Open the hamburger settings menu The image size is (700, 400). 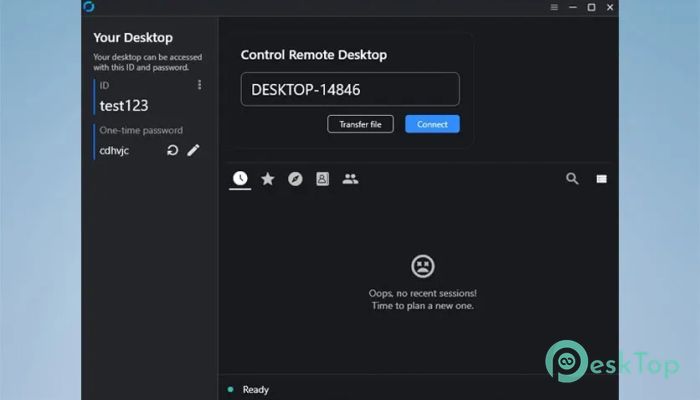click(x=554, y=7)
